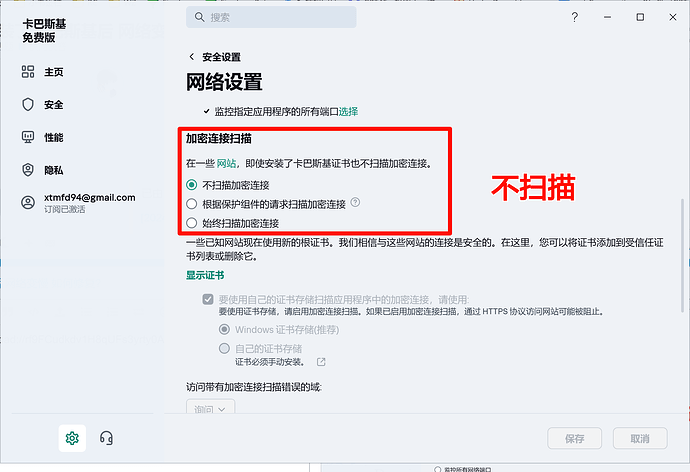Click the 显示证书 link
The image size is (690, 472).
(x=205, y=275)
